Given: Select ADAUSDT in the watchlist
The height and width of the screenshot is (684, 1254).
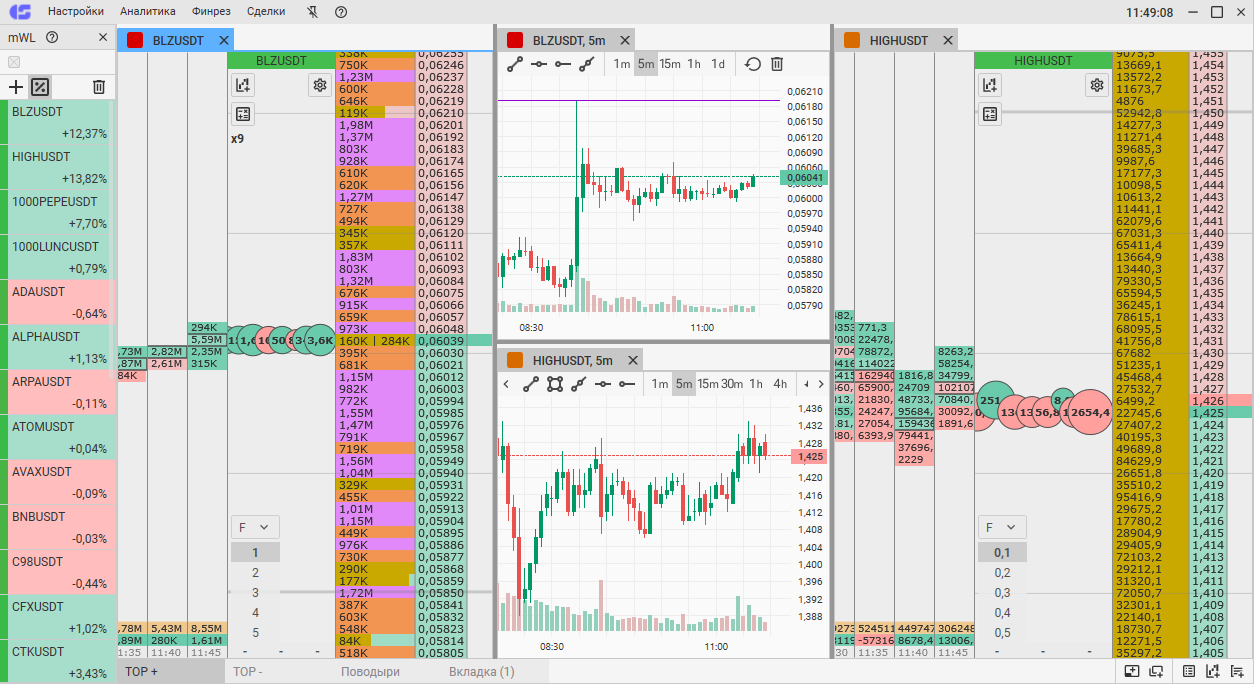Looking at the screenshot, I should pyautogui.click(x=58, y=302).
